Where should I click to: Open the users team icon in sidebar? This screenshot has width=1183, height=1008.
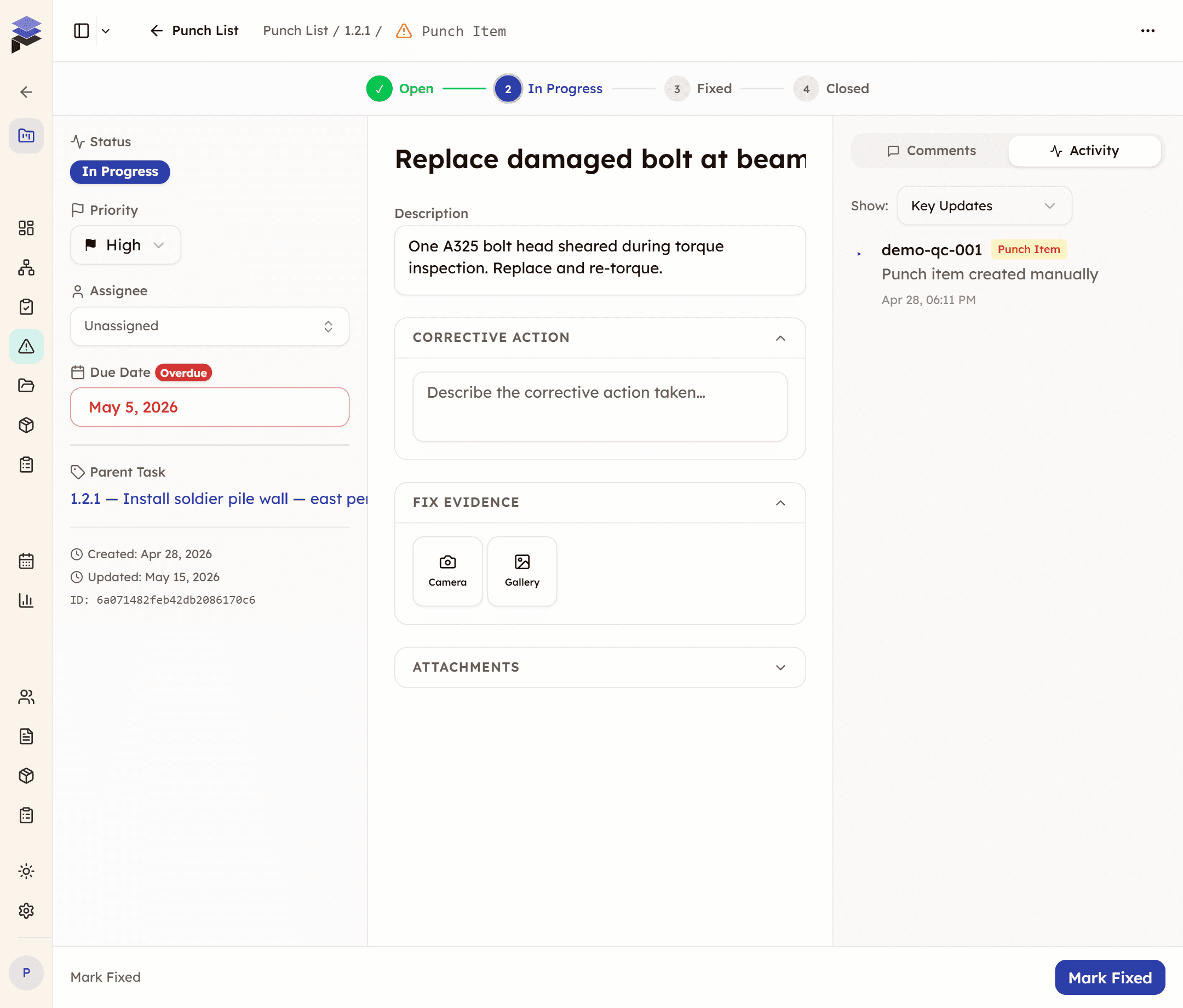(x=26, y=697)
